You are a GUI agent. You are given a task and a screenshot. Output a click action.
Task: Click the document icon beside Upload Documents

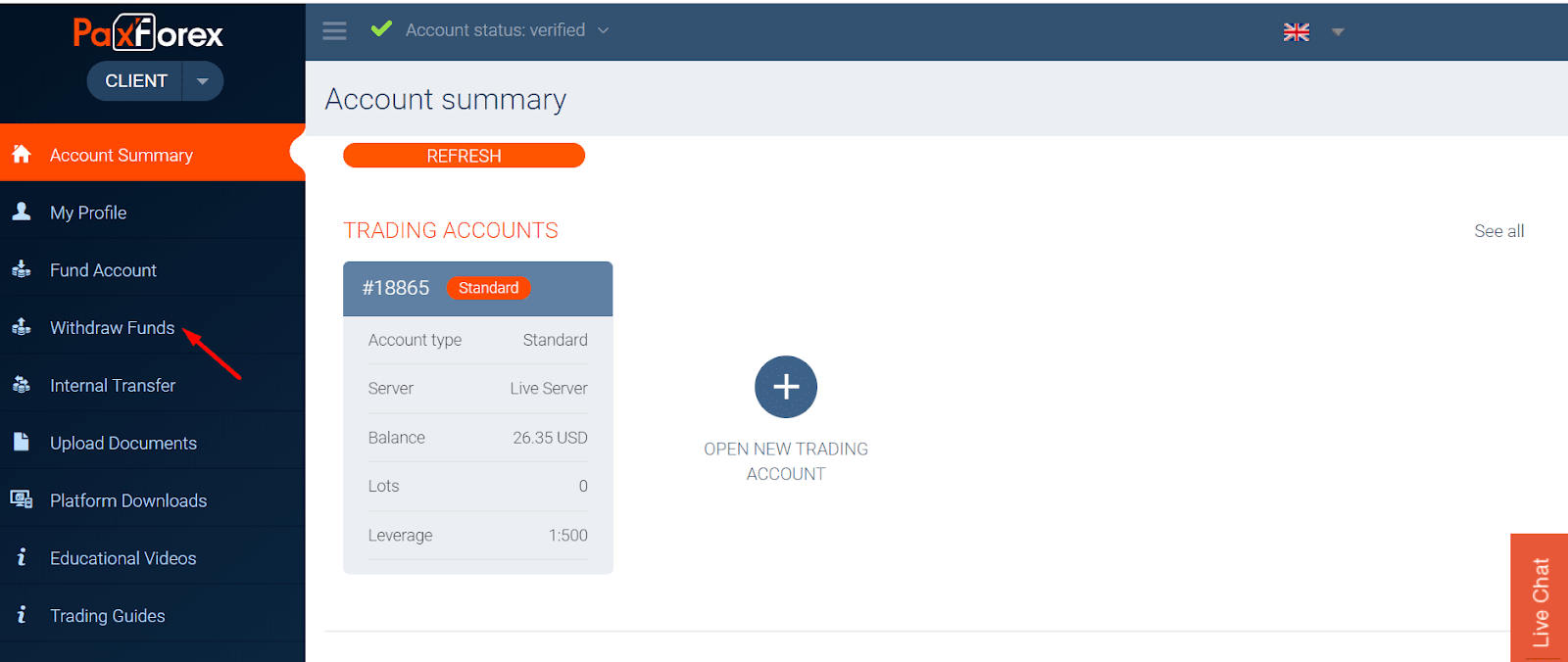pos(22,442)
